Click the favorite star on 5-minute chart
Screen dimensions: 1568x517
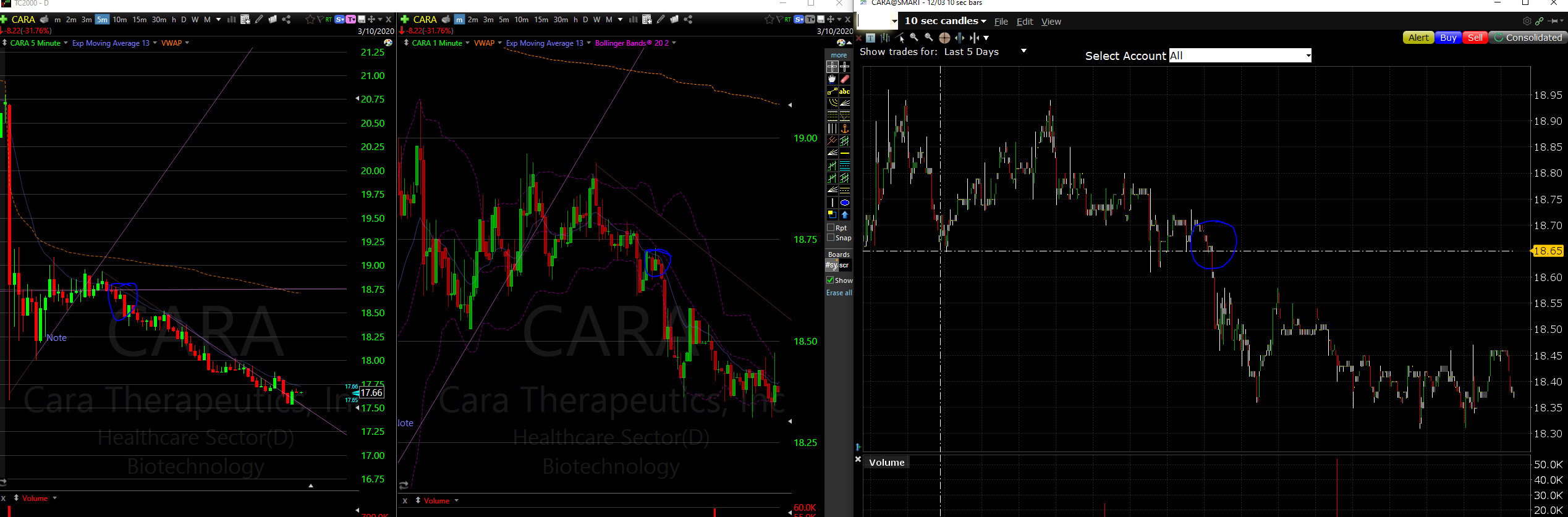coord(310,20)
